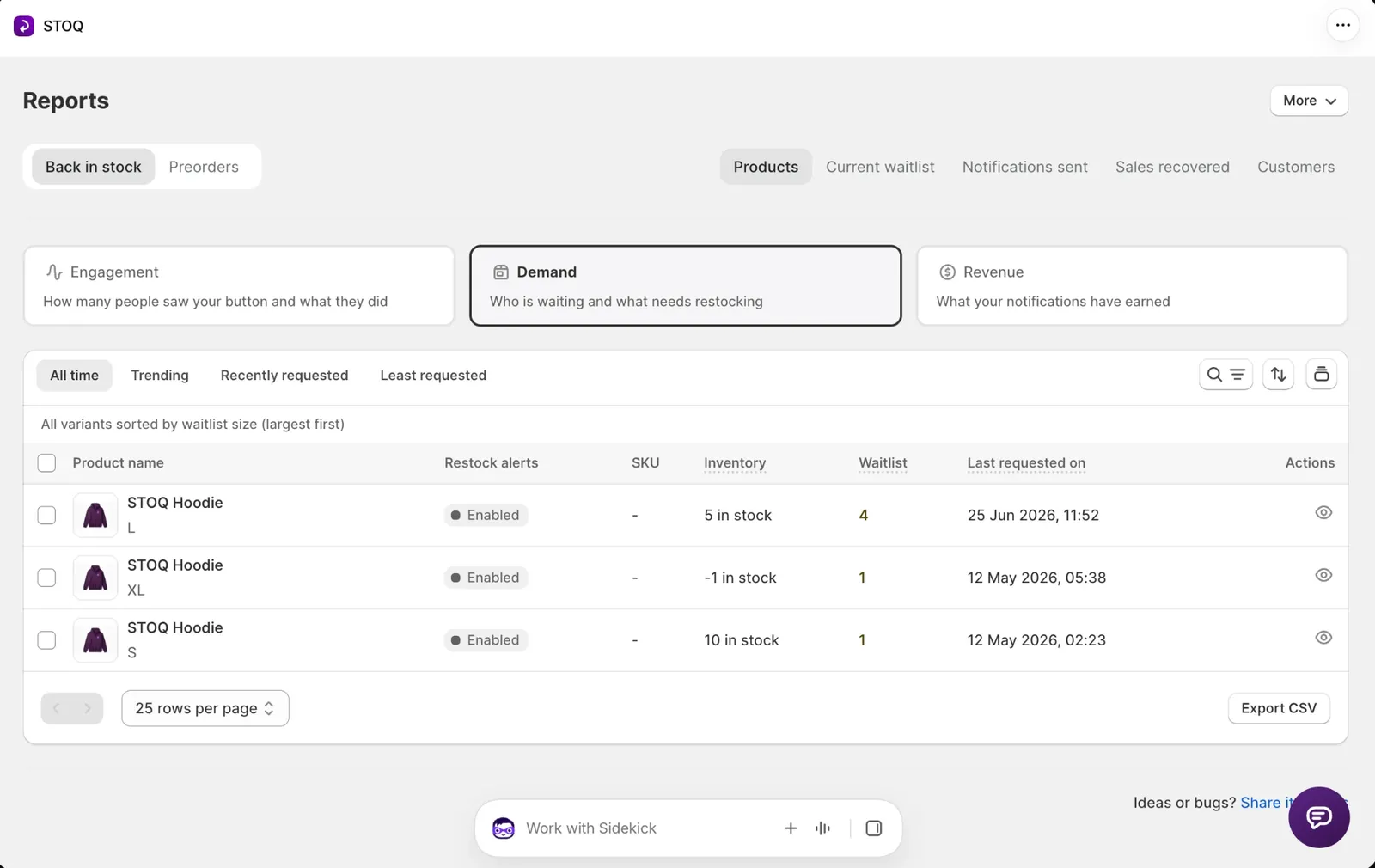Screen dimensions: 1375x868
Task: Open the Notifications sent tab
Action: point(1025,167)
